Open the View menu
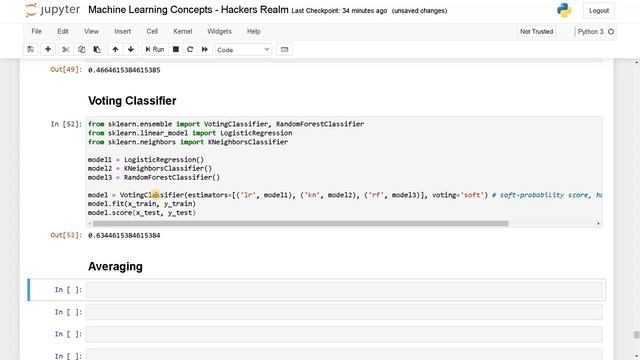640x360 pixels. tap(91, 31)
